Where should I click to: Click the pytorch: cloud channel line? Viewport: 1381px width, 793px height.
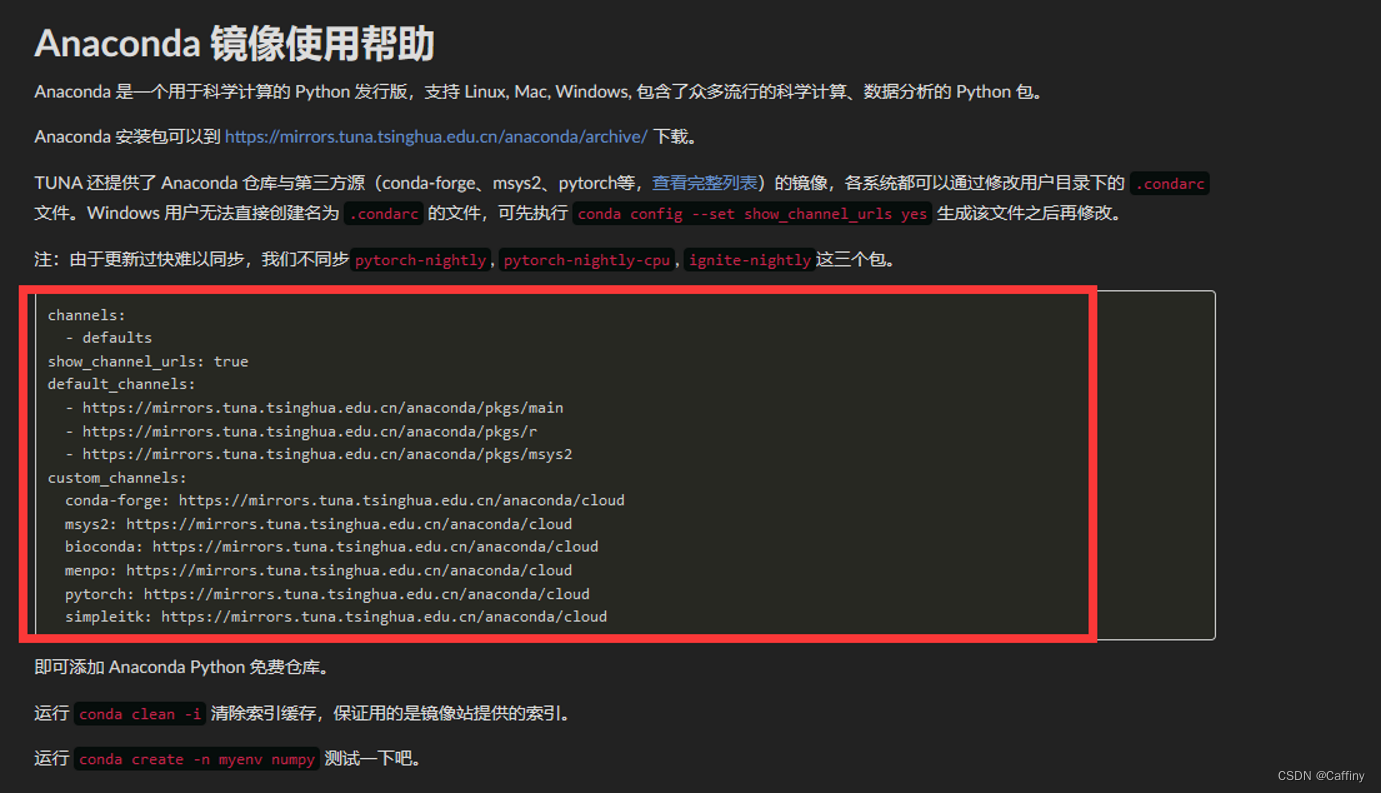pyautogui.click(x=327, y=594)
